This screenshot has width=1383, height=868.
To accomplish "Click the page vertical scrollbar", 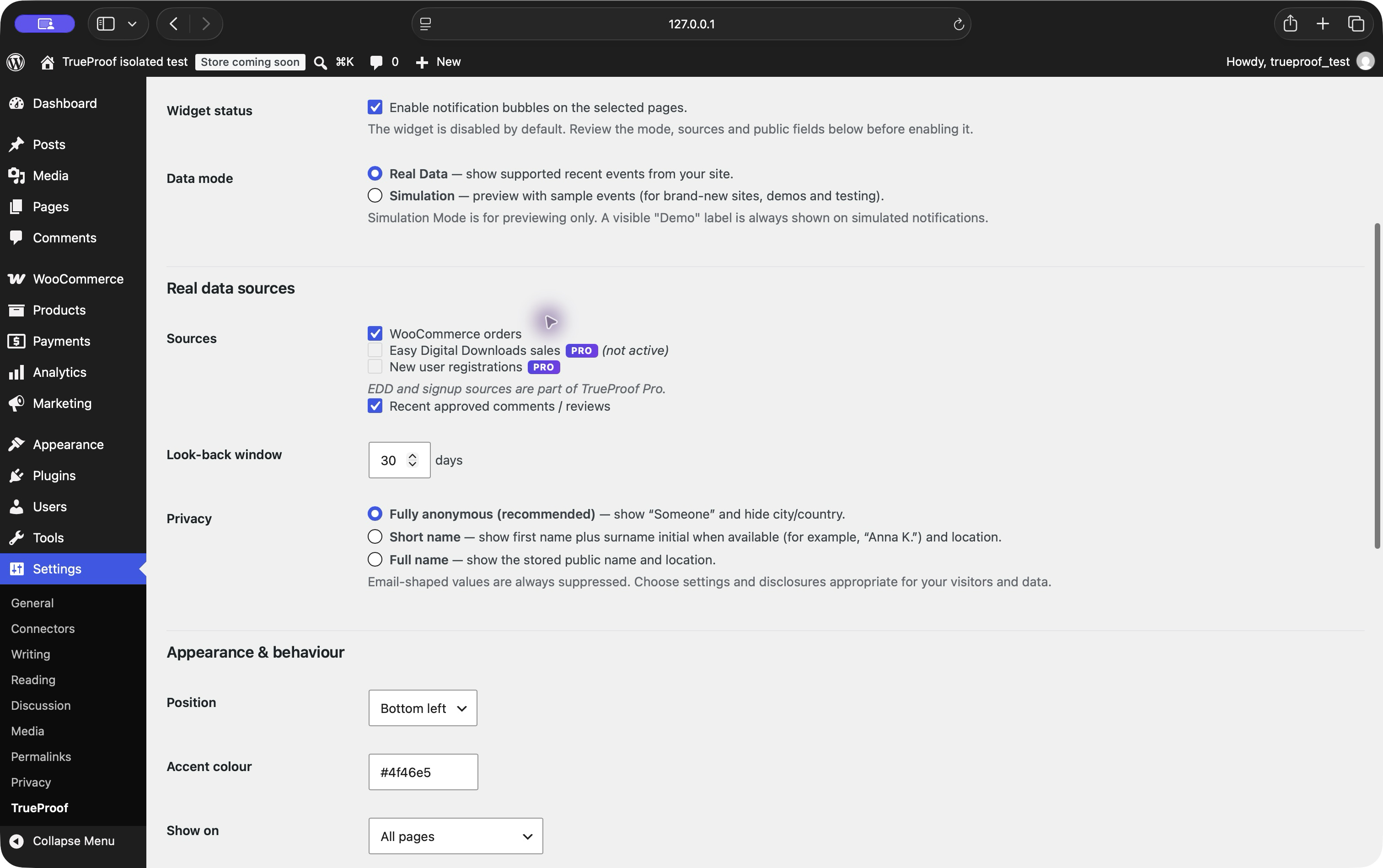I will 1377,386.
